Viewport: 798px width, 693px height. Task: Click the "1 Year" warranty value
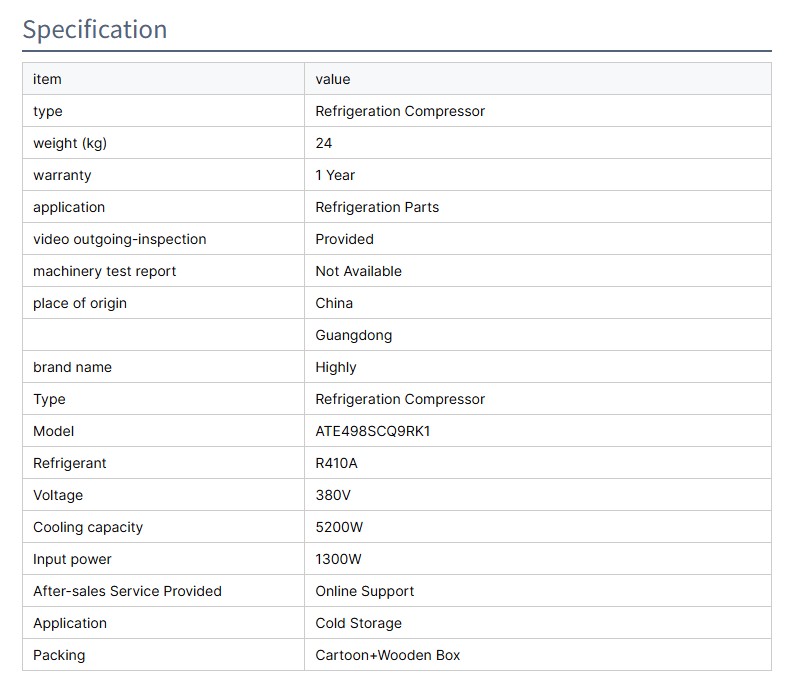335,175
